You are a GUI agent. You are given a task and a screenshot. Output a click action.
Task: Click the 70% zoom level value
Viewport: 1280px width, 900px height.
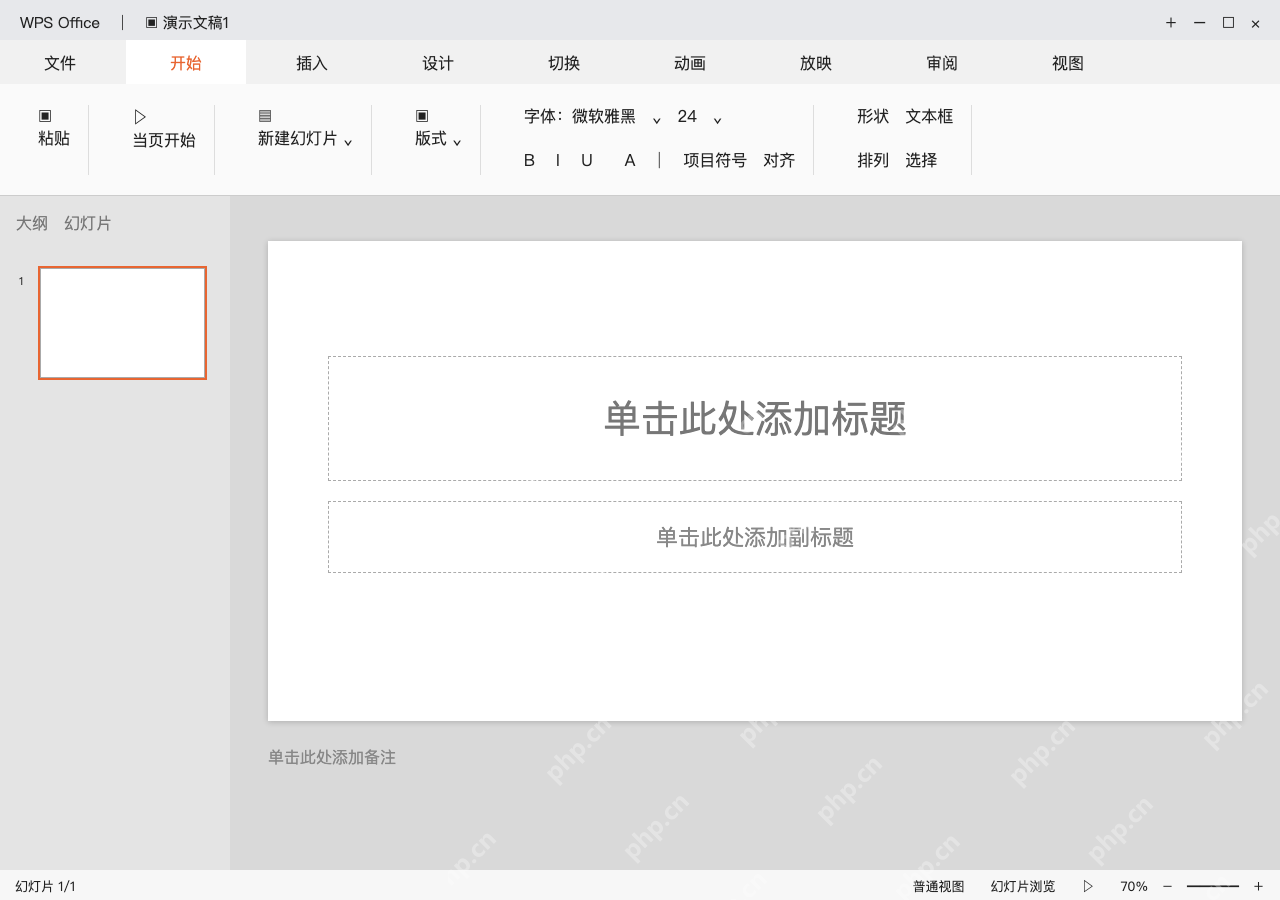coord(1134,886)
